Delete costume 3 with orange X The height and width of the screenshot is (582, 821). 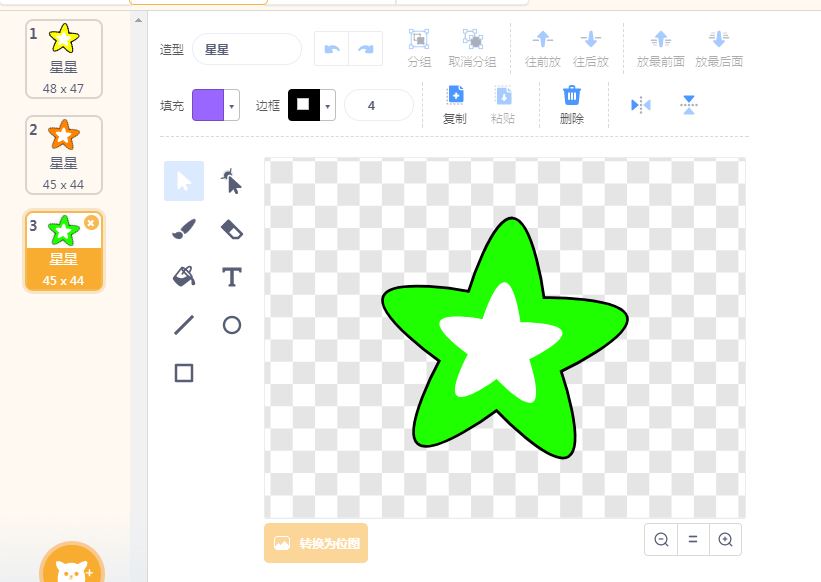(x=91, y=223)
